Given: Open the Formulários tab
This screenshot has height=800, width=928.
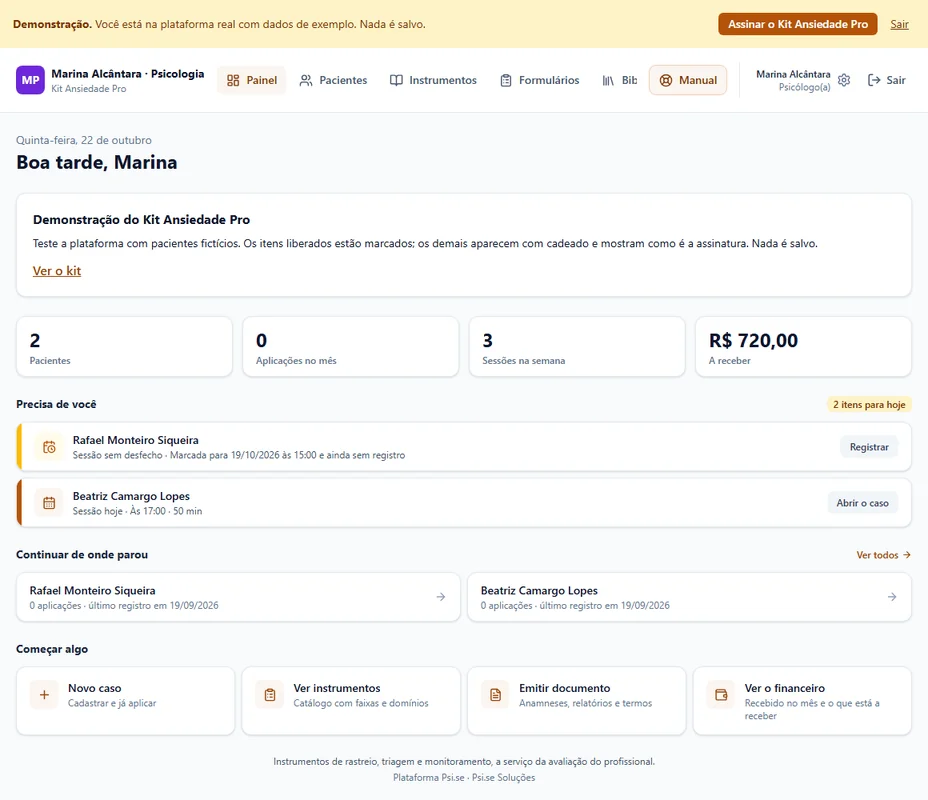Looking at the screenshot, I should tap(539, 80).
